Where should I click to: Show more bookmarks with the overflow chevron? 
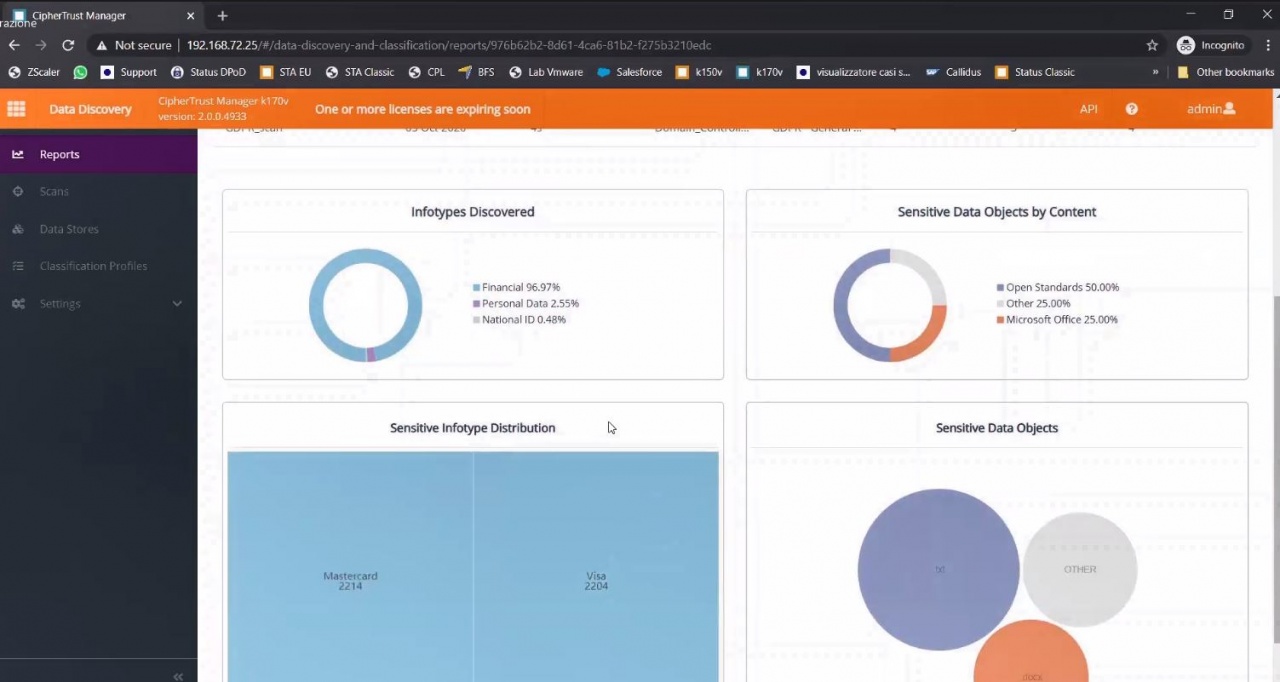point(1155,72)
